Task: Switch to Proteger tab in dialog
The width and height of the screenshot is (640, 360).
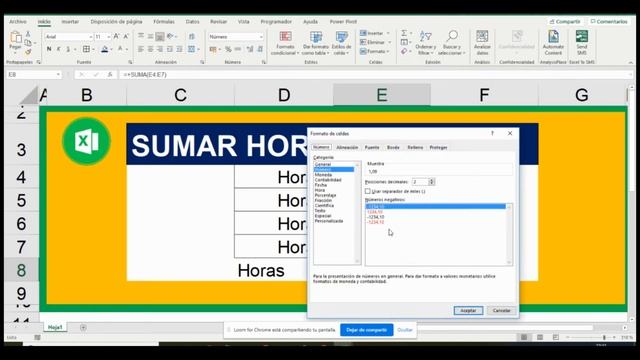Action: [x=438, y=147]
